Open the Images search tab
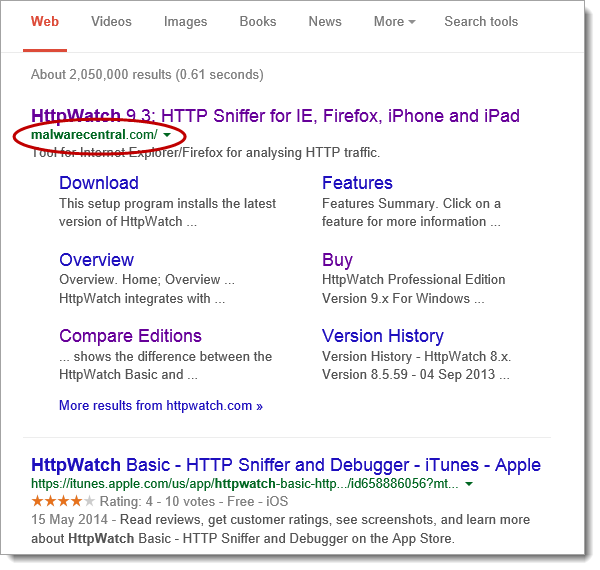This screenshot has height=570, width=600. (185, 22)
